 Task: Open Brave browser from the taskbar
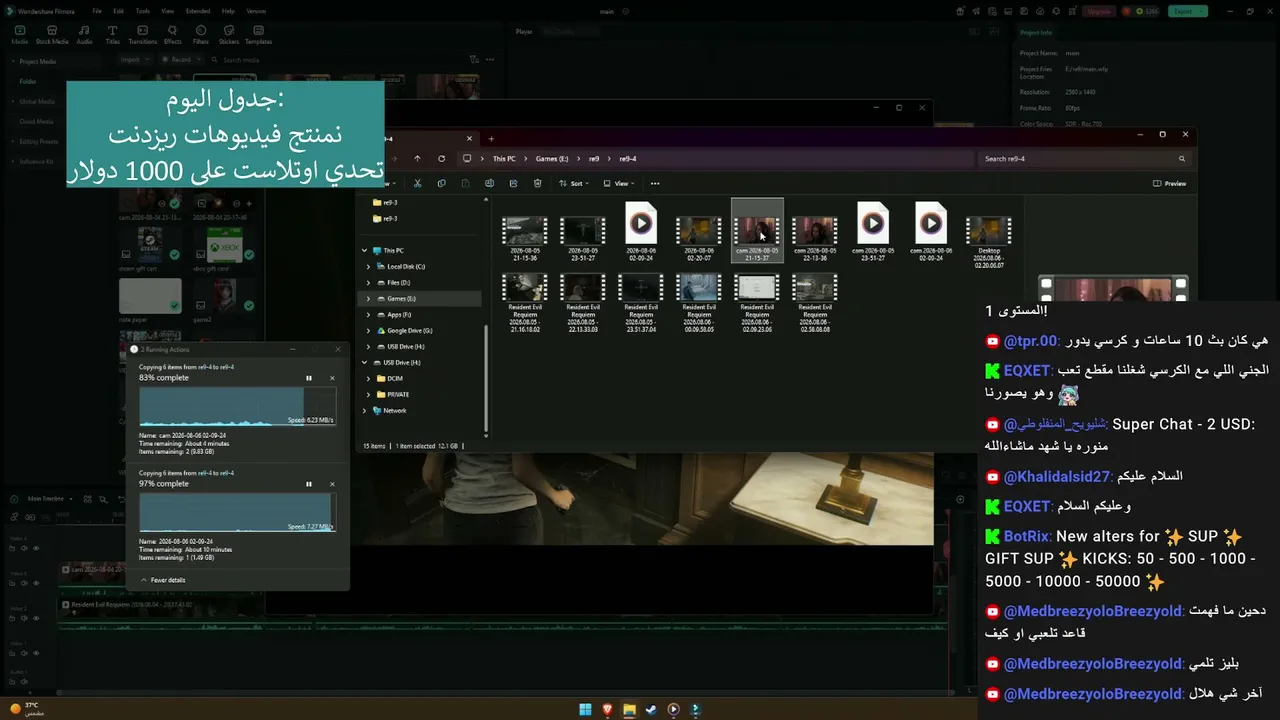coord(607,710)
